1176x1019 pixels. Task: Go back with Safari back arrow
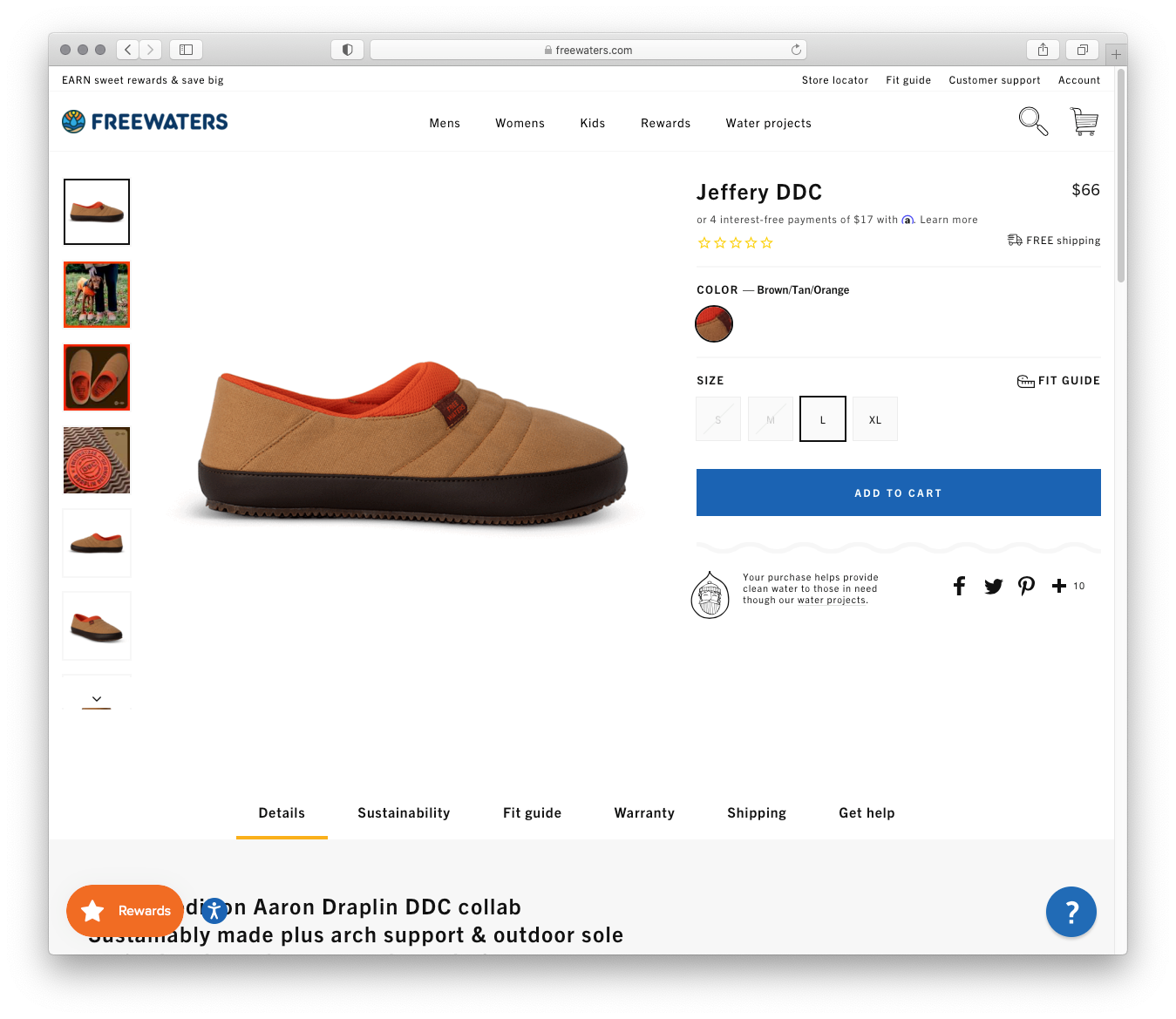click(x=127, y=50)
